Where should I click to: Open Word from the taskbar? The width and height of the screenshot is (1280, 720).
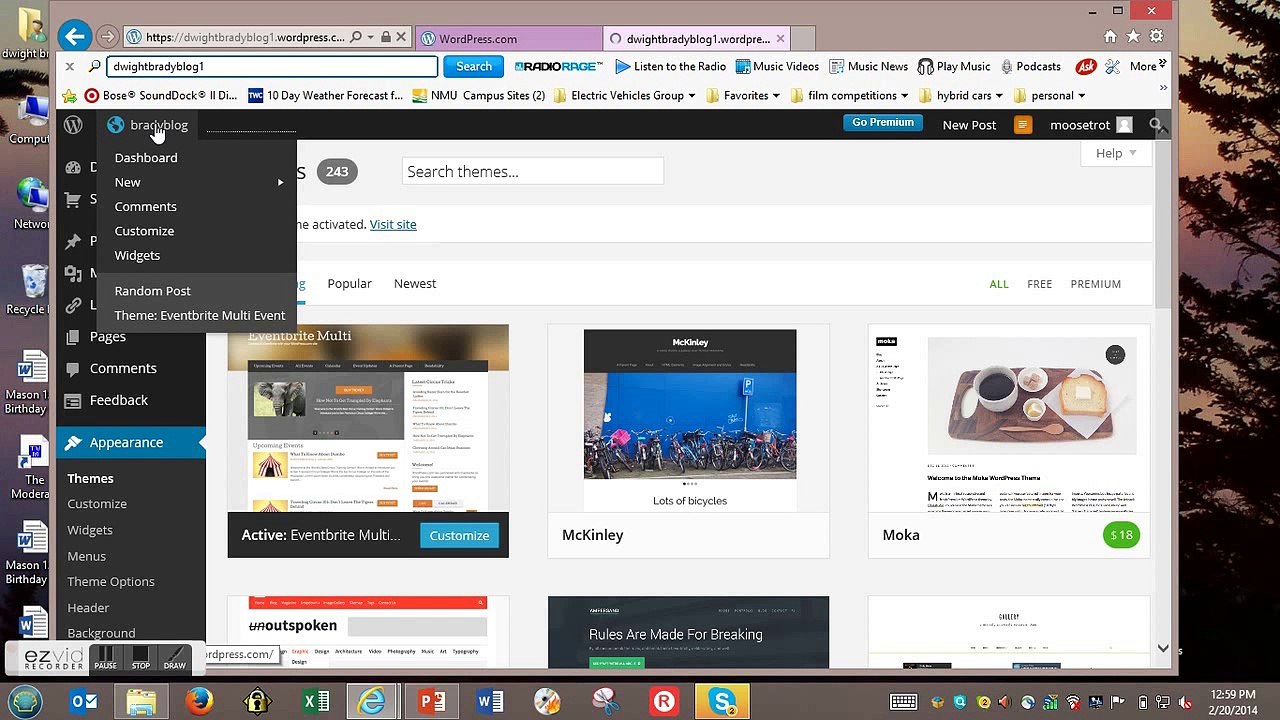pyautogui.click(x=490, y=701)
